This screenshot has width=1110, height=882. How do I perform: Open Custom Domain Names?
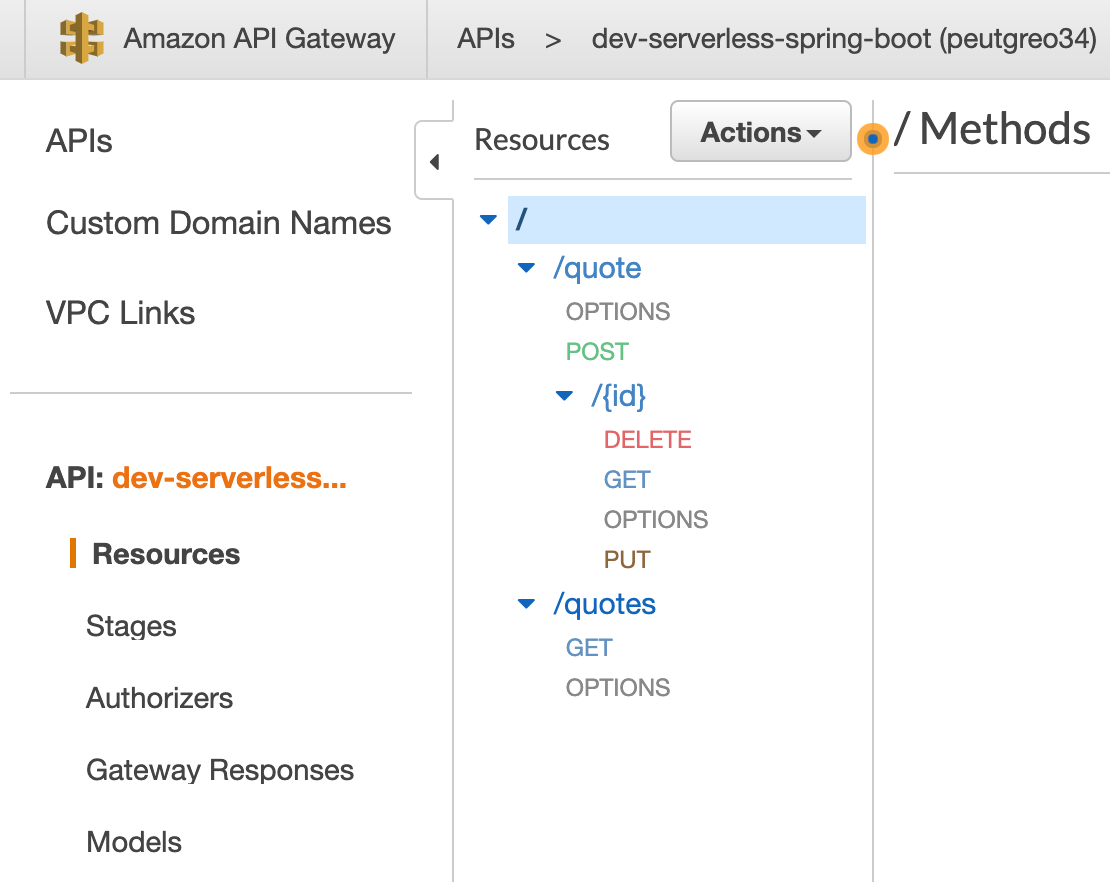click(218, 223)
